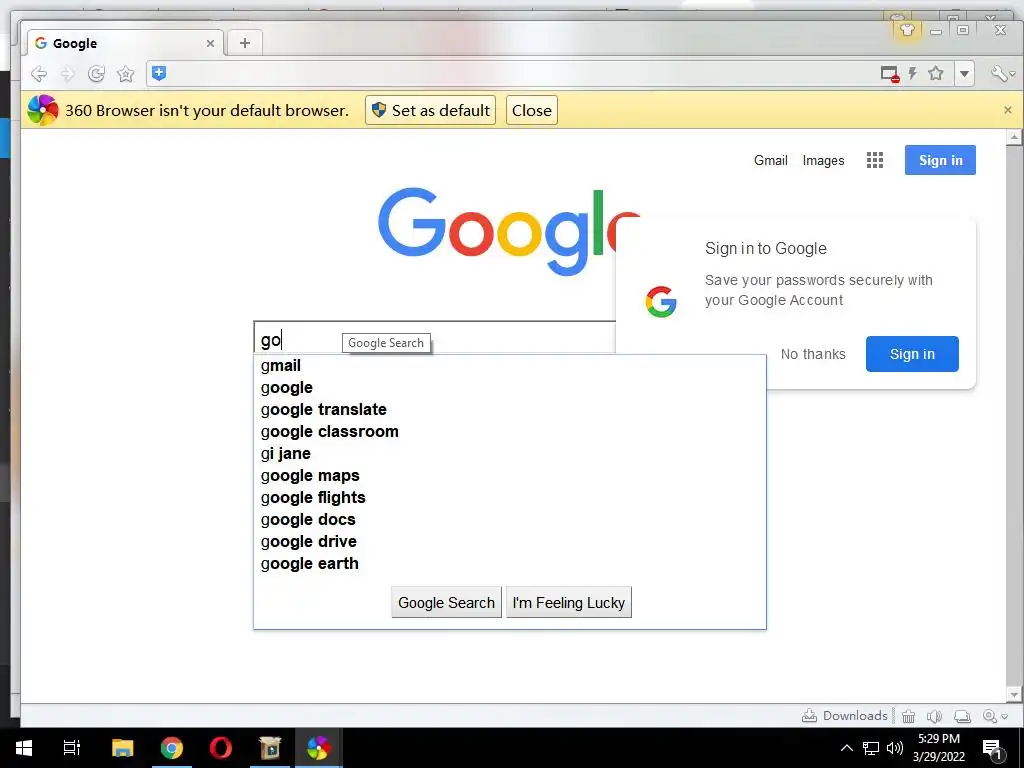Click the system tray volume icon
This screenshot has height=768, width=1024.
(895, 748)
